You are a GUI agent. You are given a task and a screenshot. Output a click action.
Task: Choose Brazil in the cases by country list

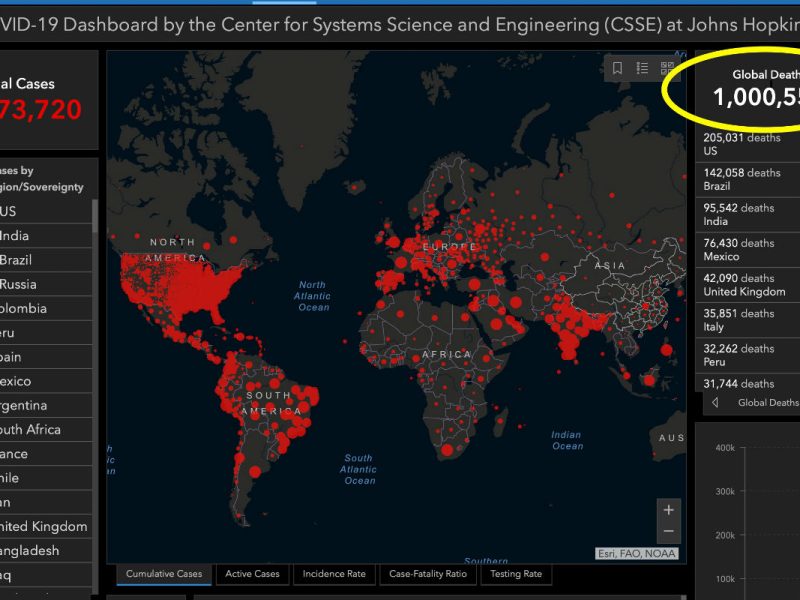(x=46, y=260)
